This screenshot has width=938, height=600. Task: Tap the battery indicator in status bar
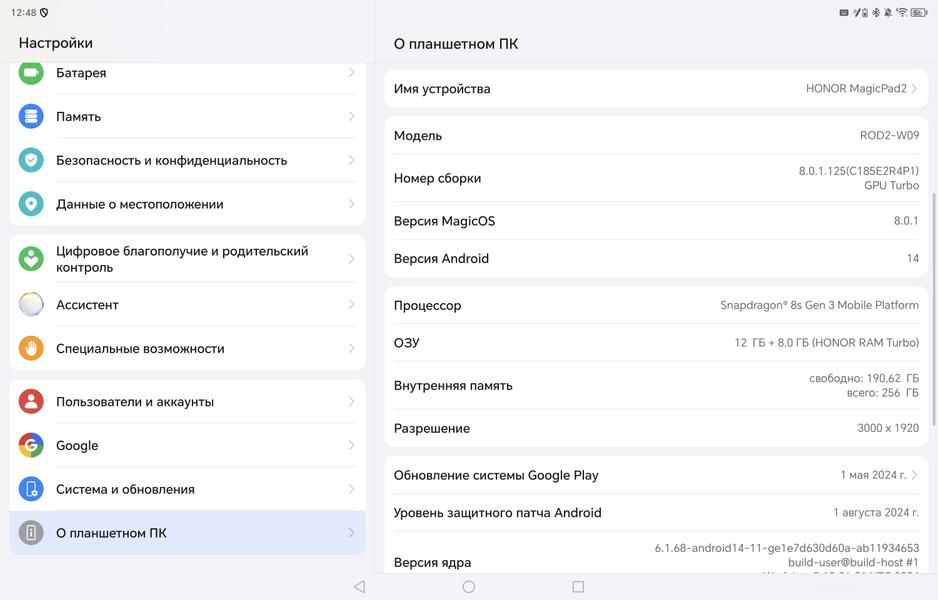[919, 13]
